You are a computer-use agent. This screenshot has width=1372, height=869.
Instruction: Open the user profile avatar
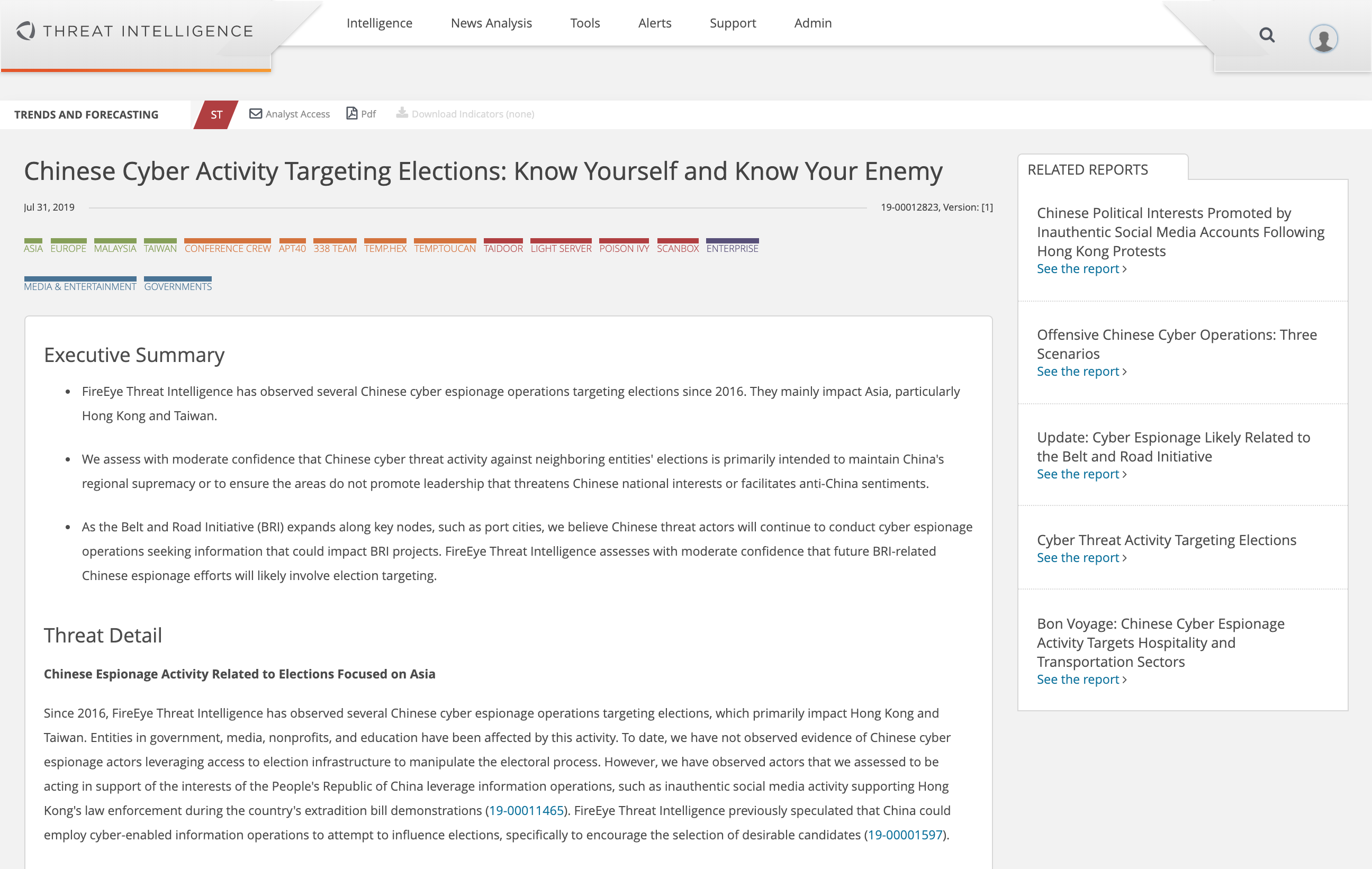1323,39
